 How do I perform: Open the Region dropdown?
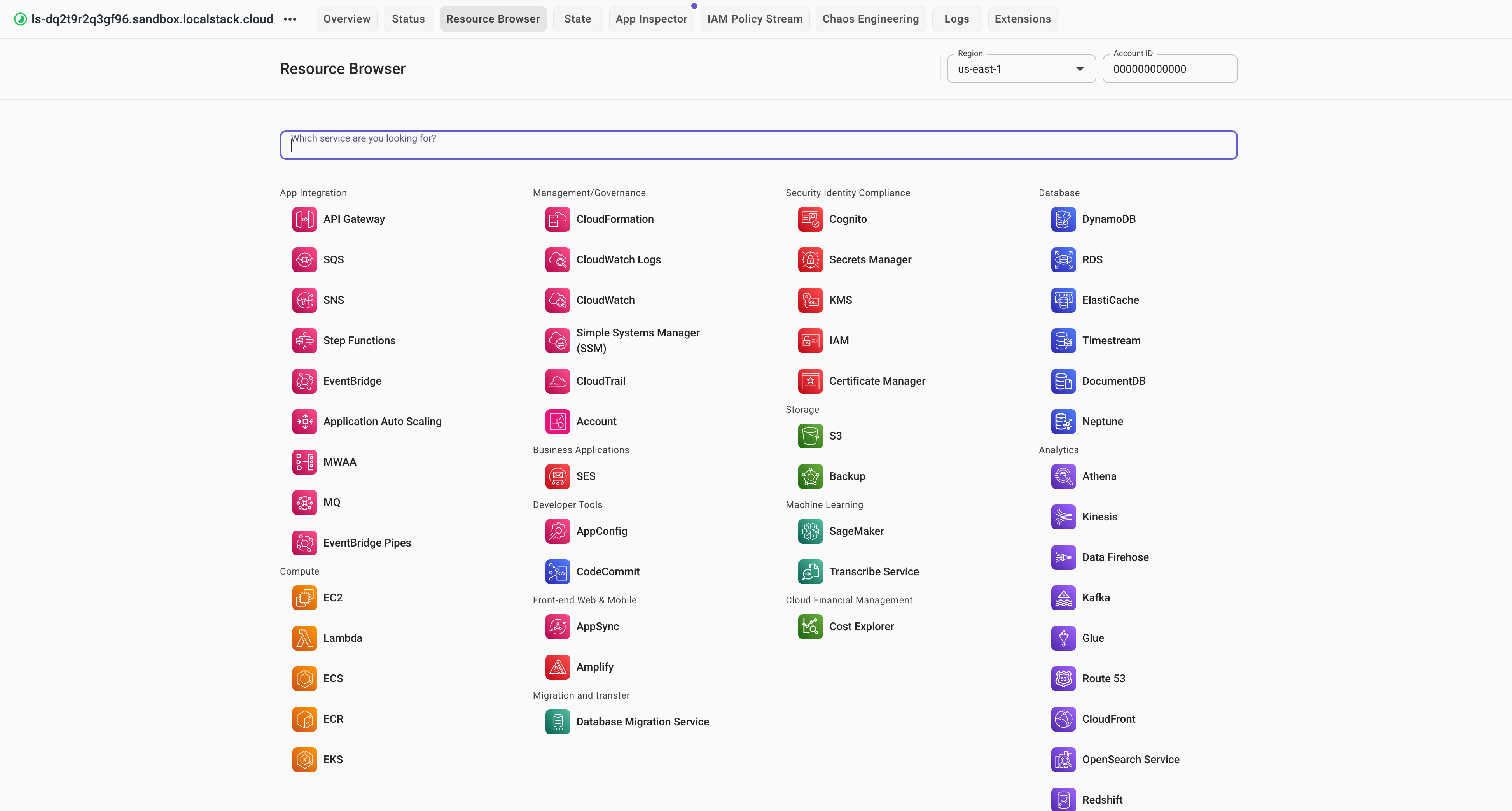[x=1021, y=69]
